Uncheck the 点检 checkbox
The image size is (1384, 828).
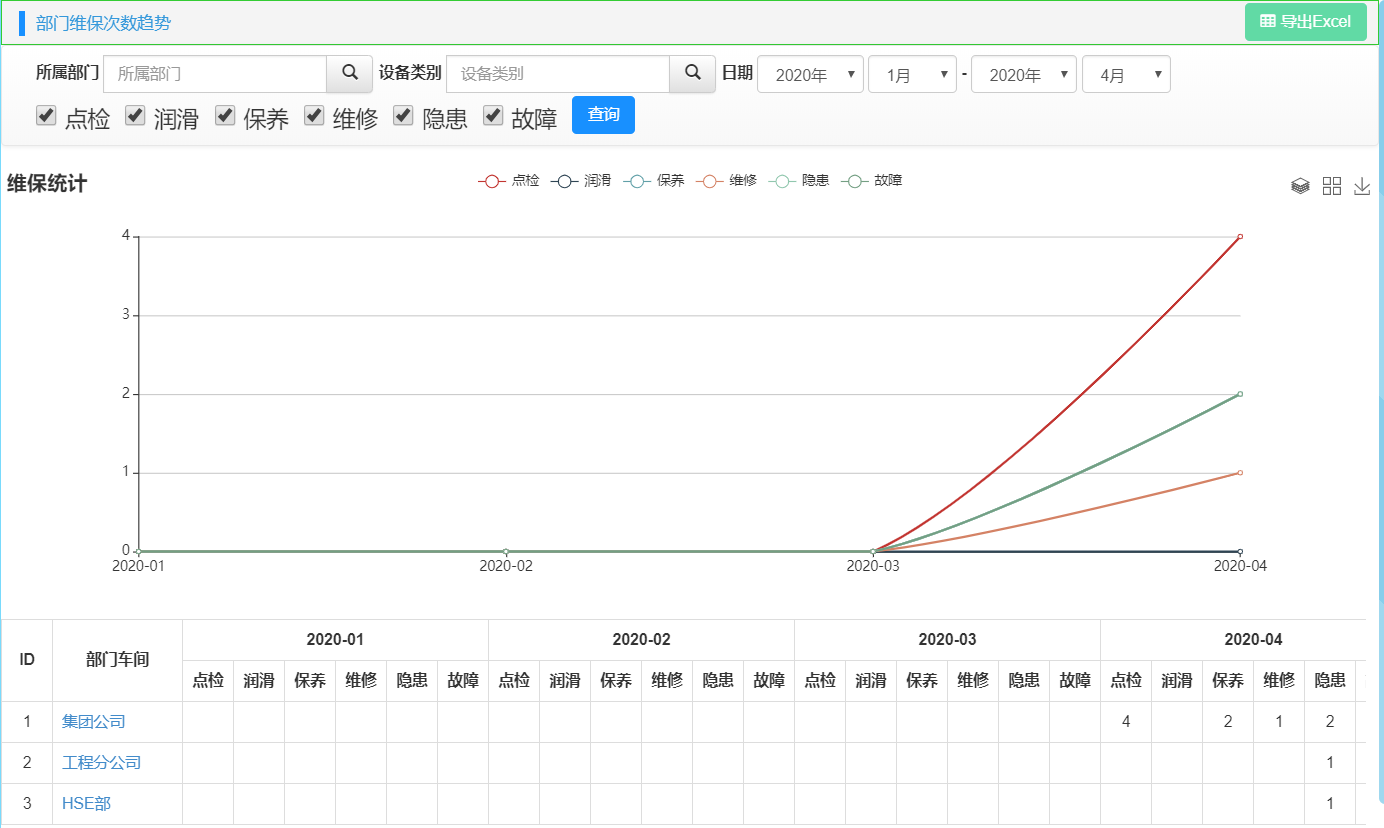(x=46, y=116)
